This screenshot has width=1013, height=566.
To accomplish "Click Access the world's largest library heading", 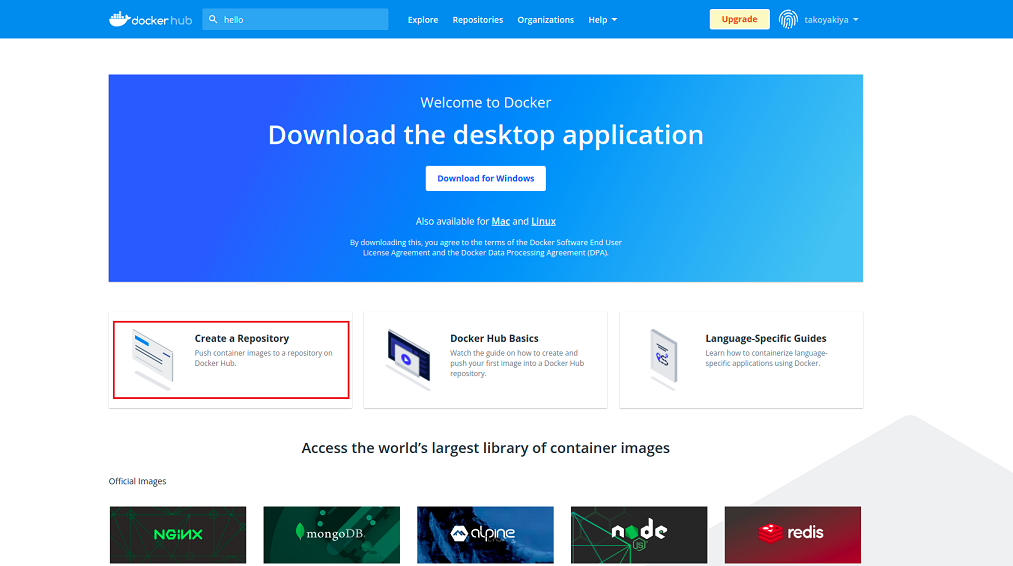I will tap(486, 448).
